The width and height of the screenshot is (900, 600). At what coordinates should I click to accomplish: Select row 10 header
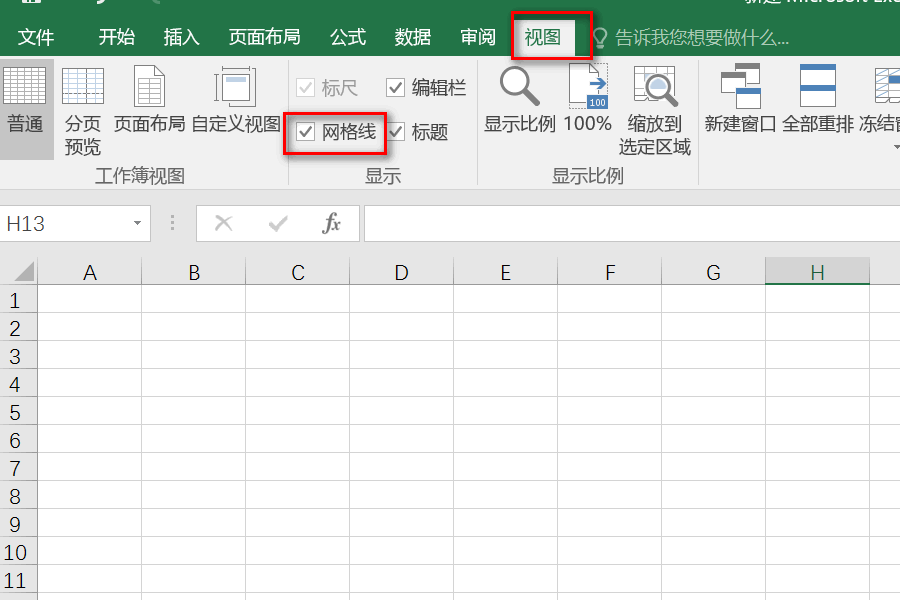[18, 552]
